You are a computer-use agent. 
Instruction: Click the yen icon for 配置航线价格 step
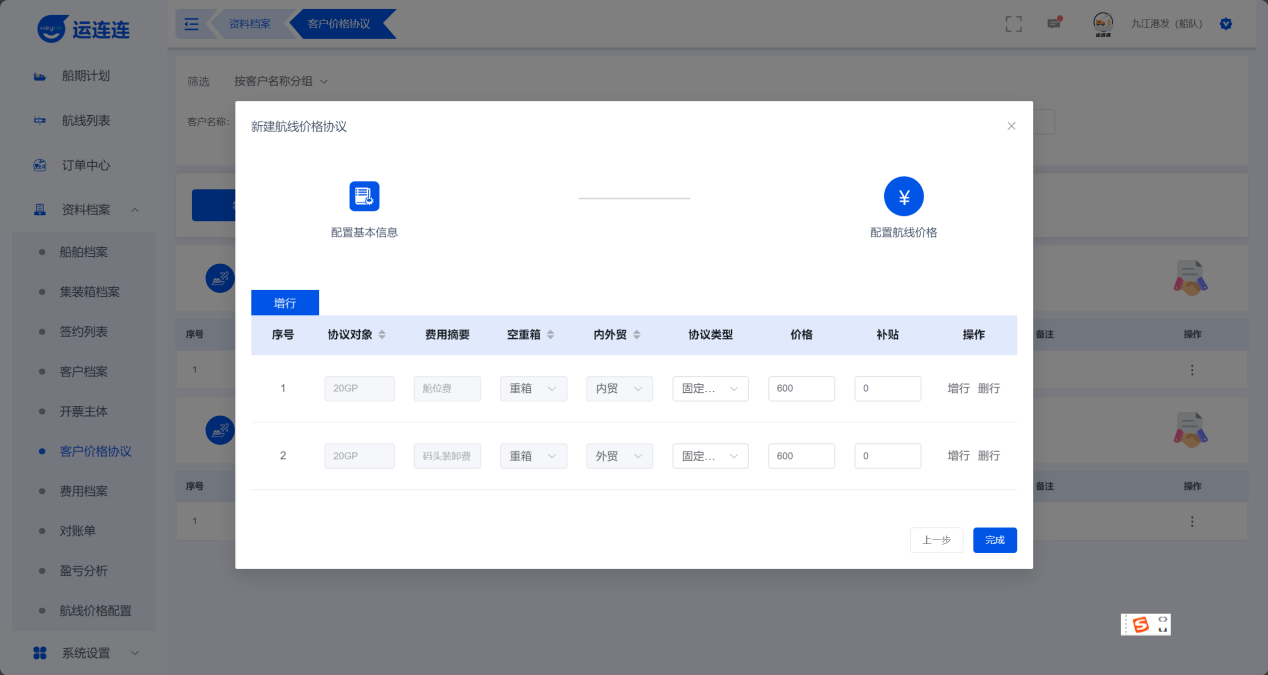tap(903, 197)
